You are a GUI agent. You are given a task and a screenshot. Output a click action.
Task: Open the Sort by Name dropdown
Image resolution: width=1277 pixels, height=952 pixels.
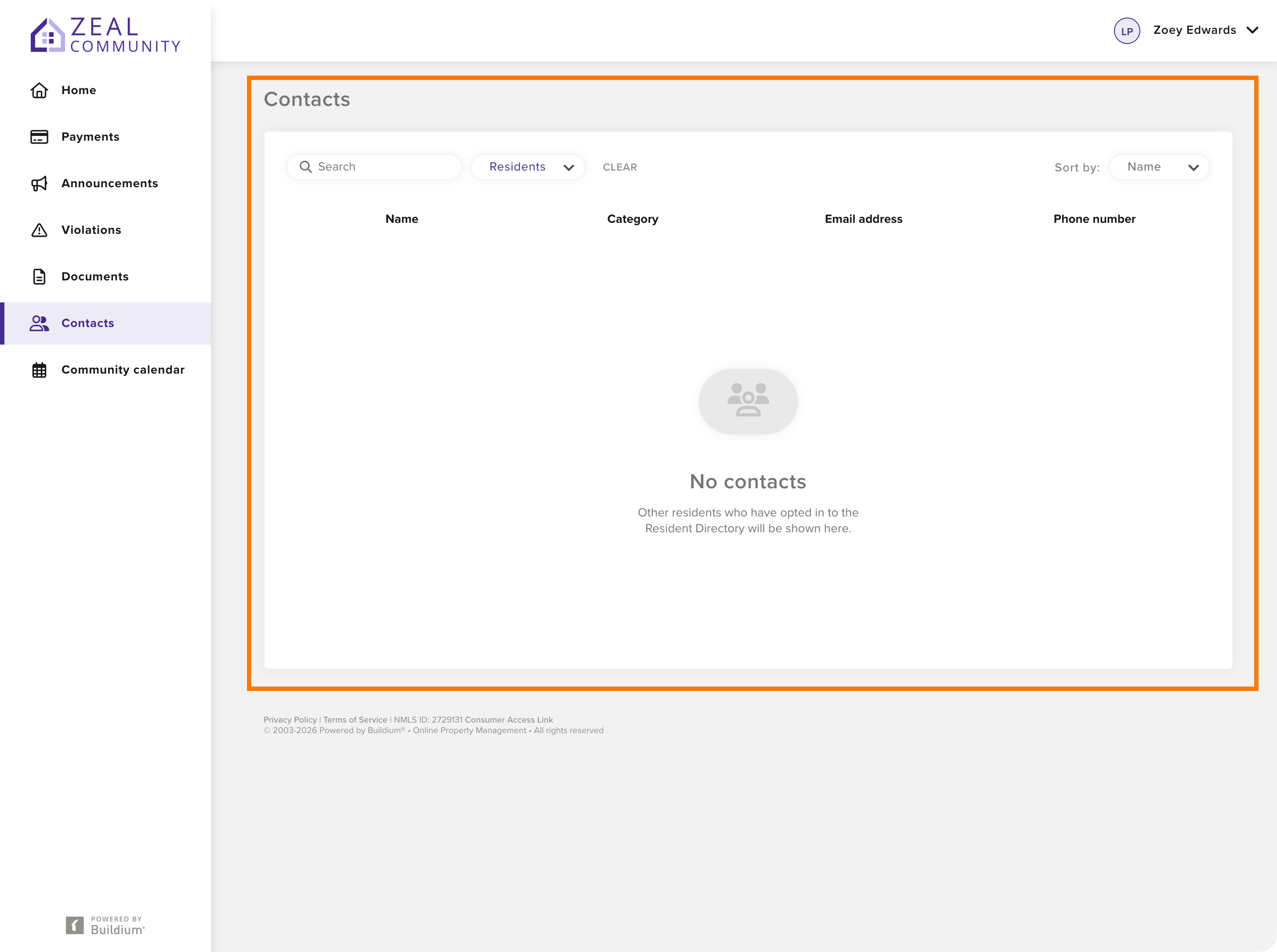1159,167
